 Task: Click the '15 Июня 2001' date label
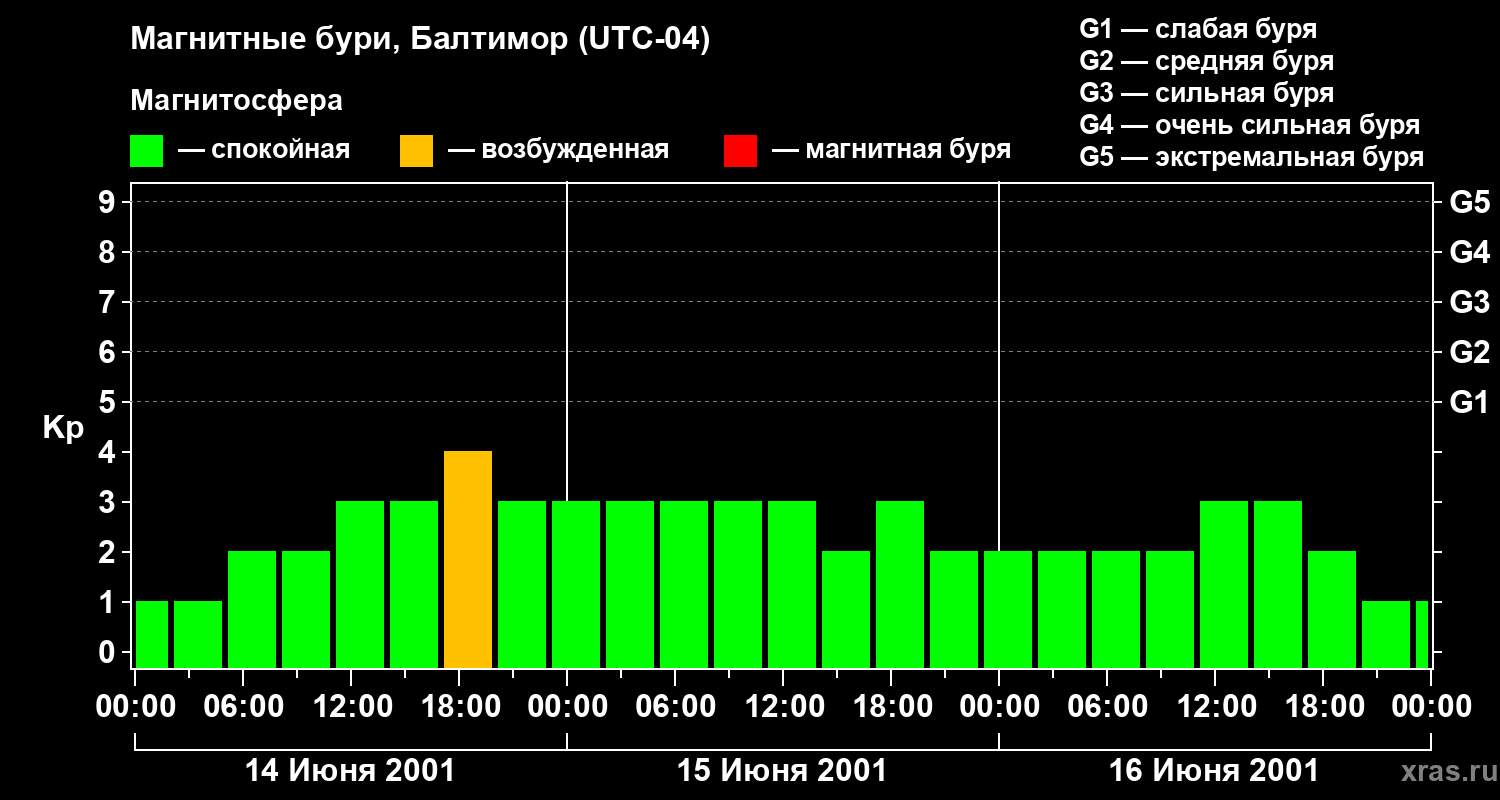coord(782,771)
